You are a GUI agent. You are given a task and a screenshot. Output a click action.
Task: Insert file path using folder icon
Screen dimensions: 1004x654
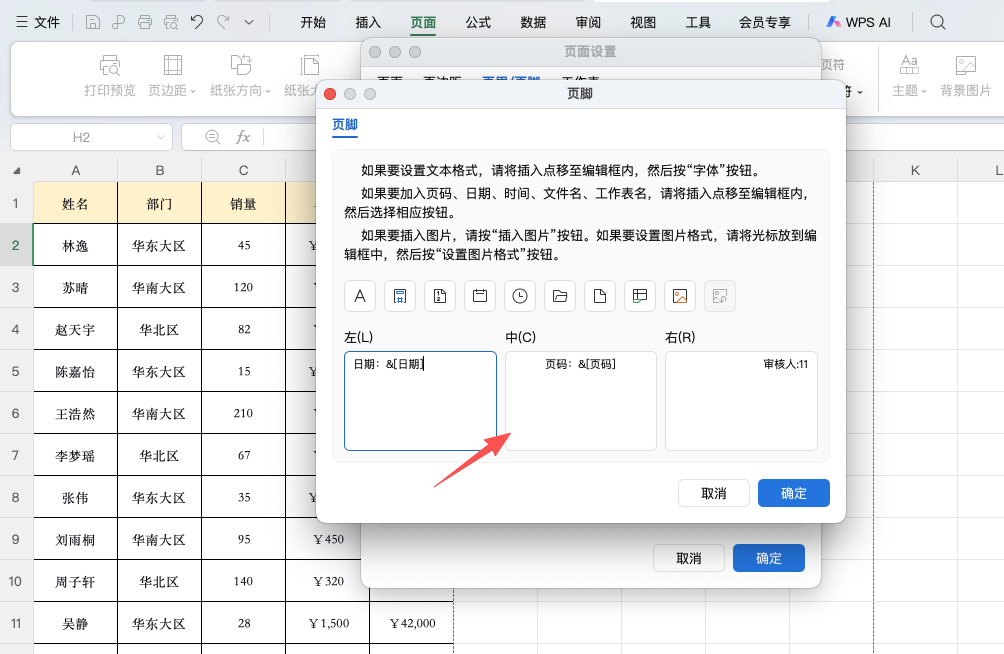560,296
